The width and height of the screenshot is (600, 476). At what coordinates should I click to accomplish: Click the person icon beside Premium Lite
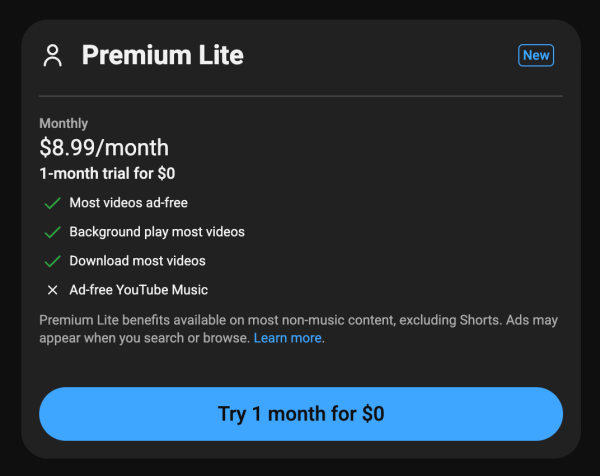click(x=52, y=56)
